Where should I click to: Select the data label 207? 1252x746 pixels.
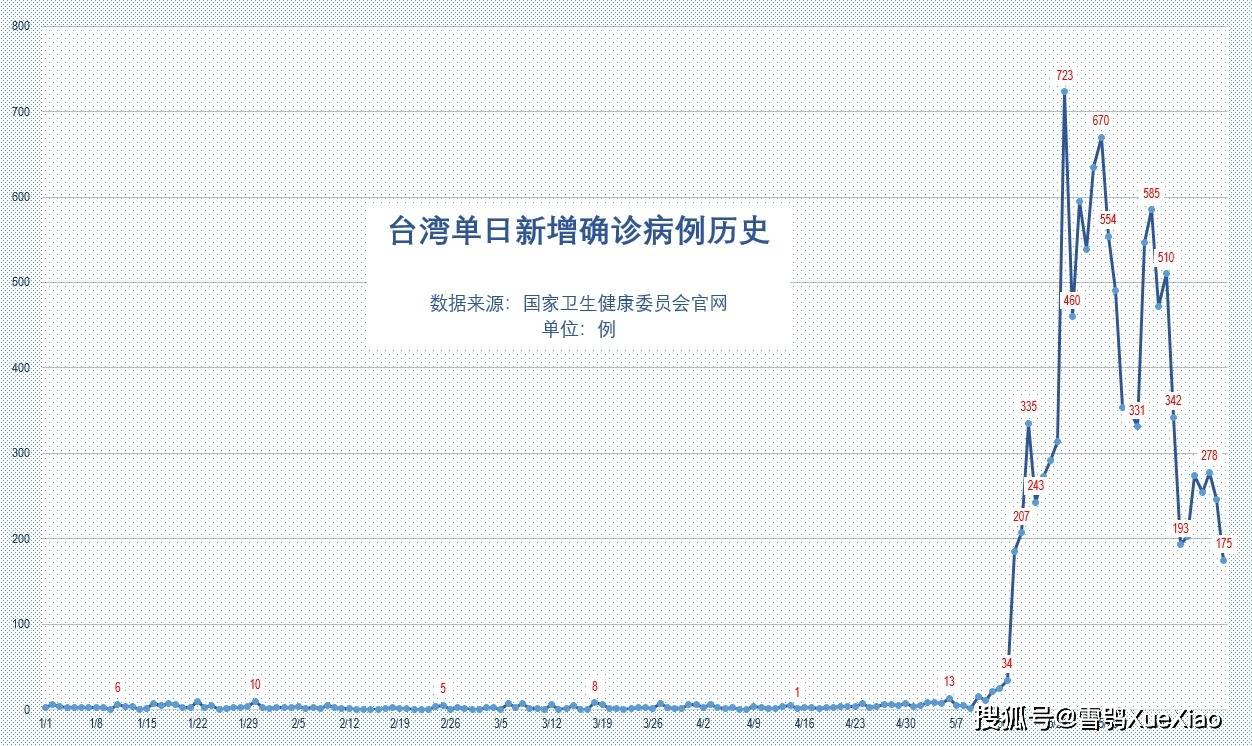[1021, 516]
